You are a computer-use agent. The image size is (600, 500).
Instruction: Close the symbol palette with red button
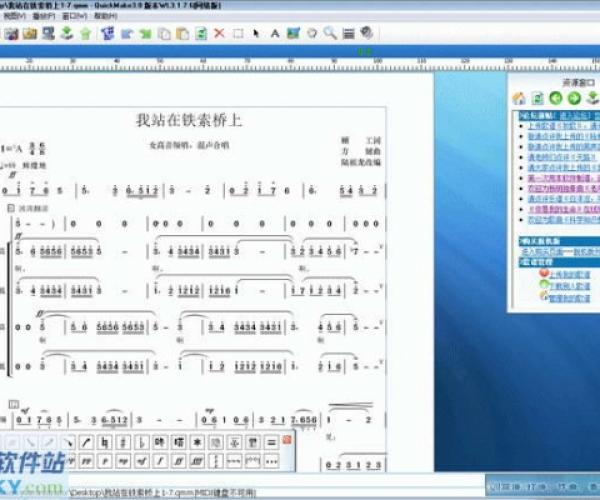click(x=287, y=440)
